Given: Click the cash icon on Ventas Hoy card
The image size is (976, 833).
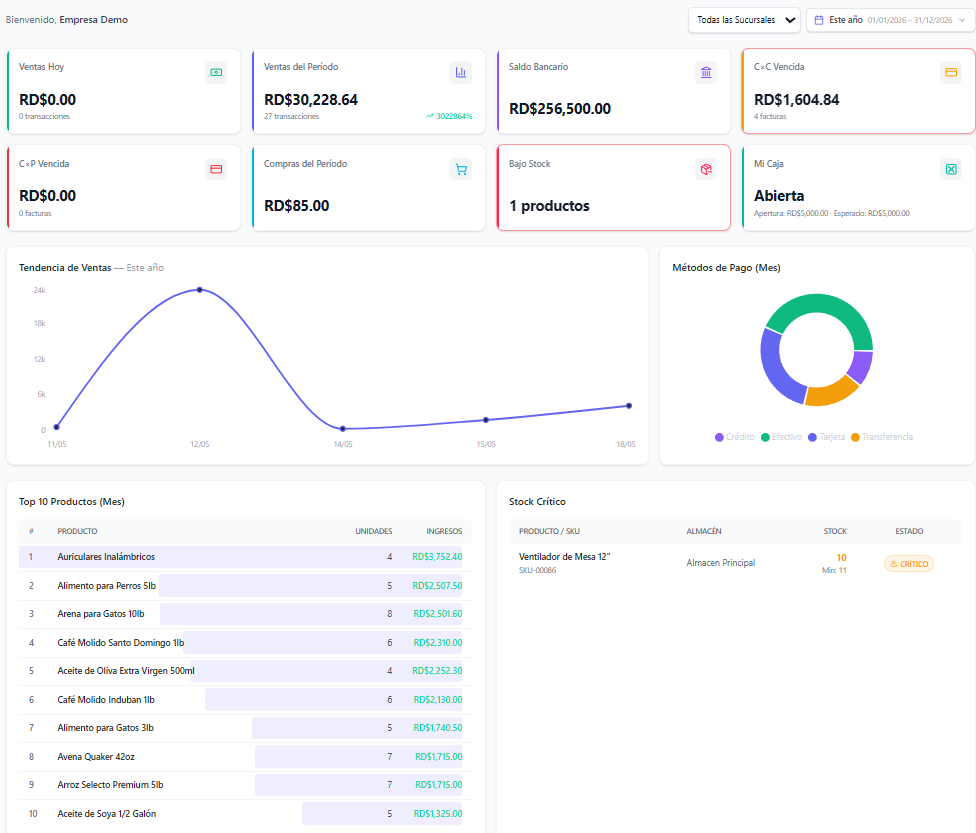Looking at the screenshot, I should [x=216, y=72].
